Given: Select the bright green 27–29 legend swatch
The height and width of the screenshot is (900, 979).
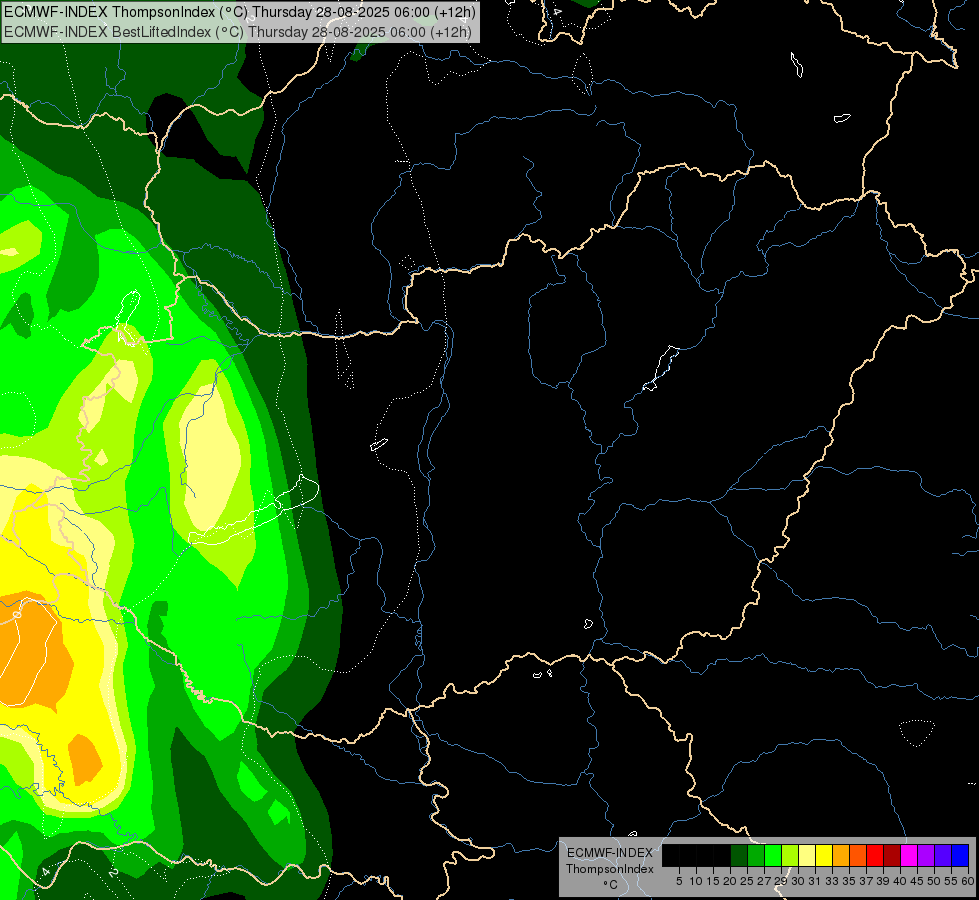Looking at the screenshot, I should point(773,855).
